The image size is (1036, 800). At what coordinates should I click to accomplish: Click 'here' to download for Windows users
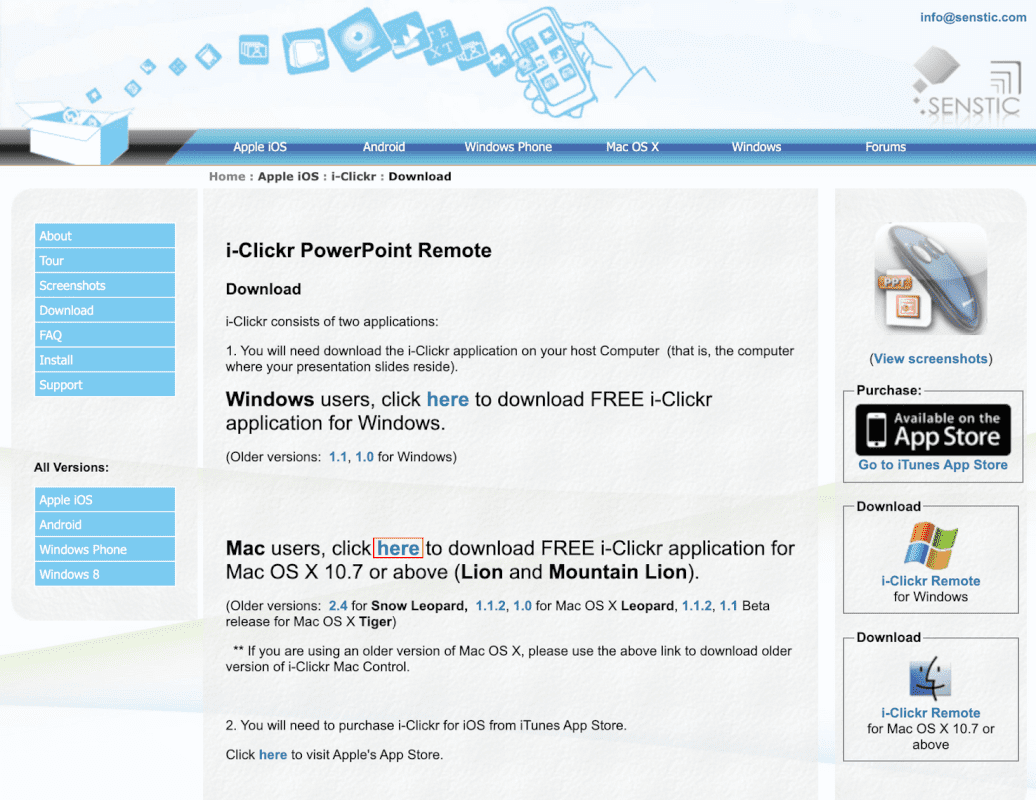tap(447, 400)
